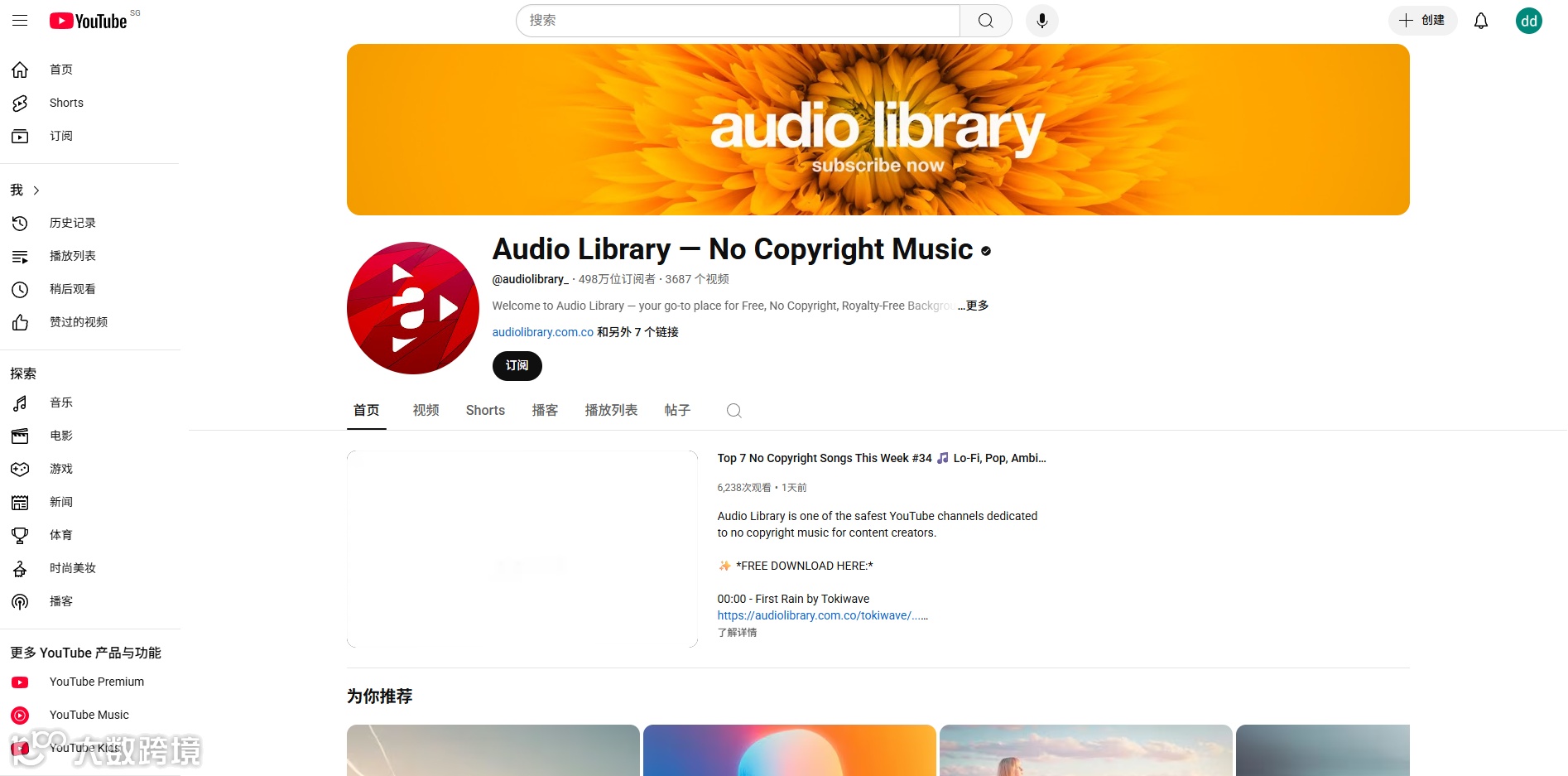Switch to the channel 播放列表 tab
This screenshot has height=776, width=1568.
(611, 410)
